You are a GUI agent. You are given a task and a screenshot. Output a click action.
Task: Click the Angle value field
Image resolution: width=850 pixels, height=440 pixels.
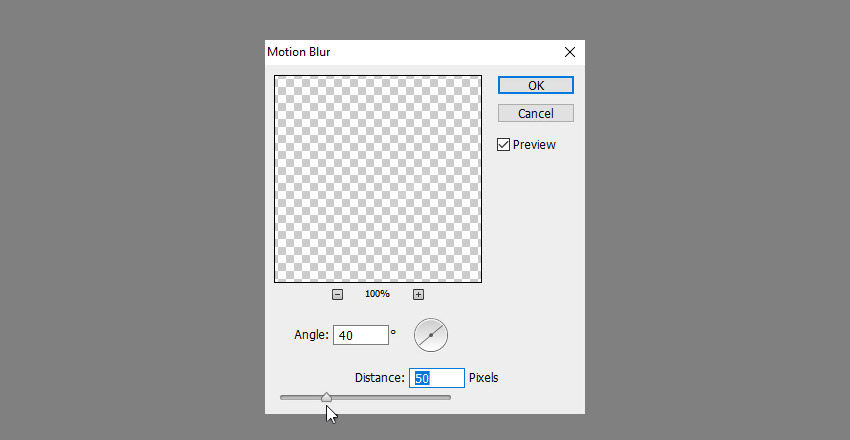click(361, 335)
